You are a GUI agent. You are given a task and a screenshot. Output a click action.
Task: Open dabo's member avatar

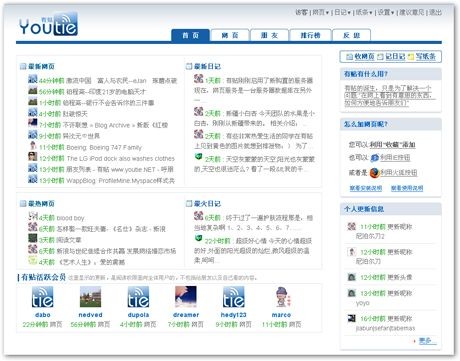click(43, 297)
